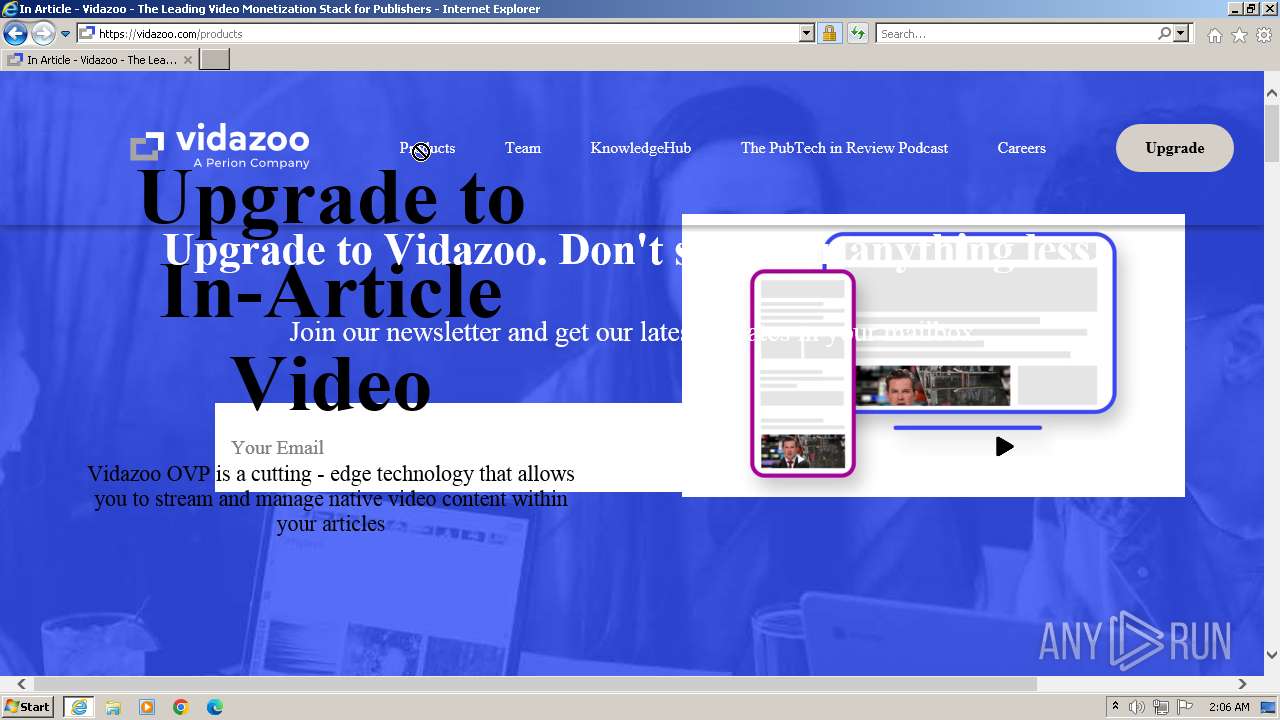1280x720 pixels.
Task: Open the Windows Start button
Action: click(x=28, y=707)
